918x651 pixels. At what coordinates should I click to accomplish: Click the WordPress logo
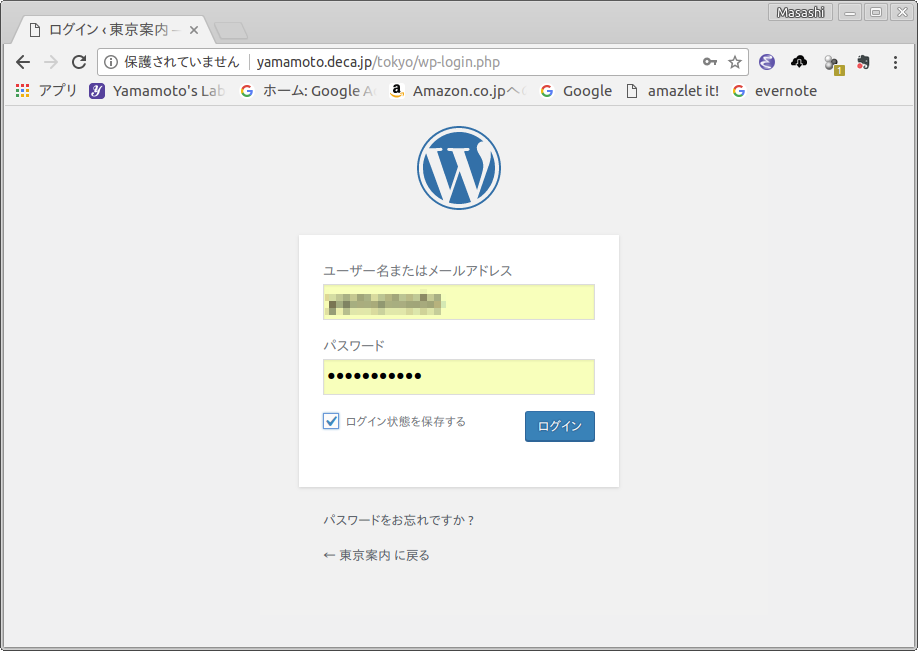(x=459, y=168)
